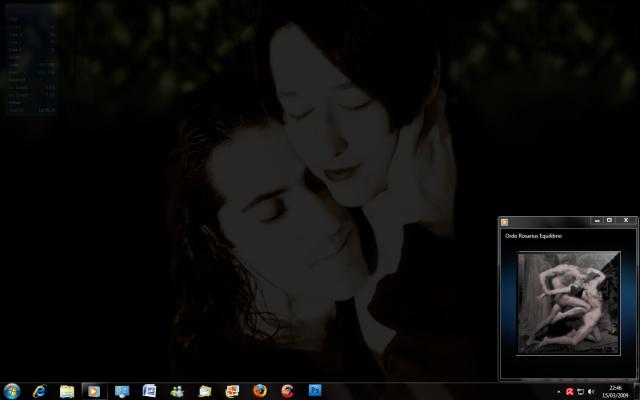Image resolution: width=640 pixels, height=400 pixels.
Task: Switch to Windows Media Player taskbar button
Action: tap(94, 391)
